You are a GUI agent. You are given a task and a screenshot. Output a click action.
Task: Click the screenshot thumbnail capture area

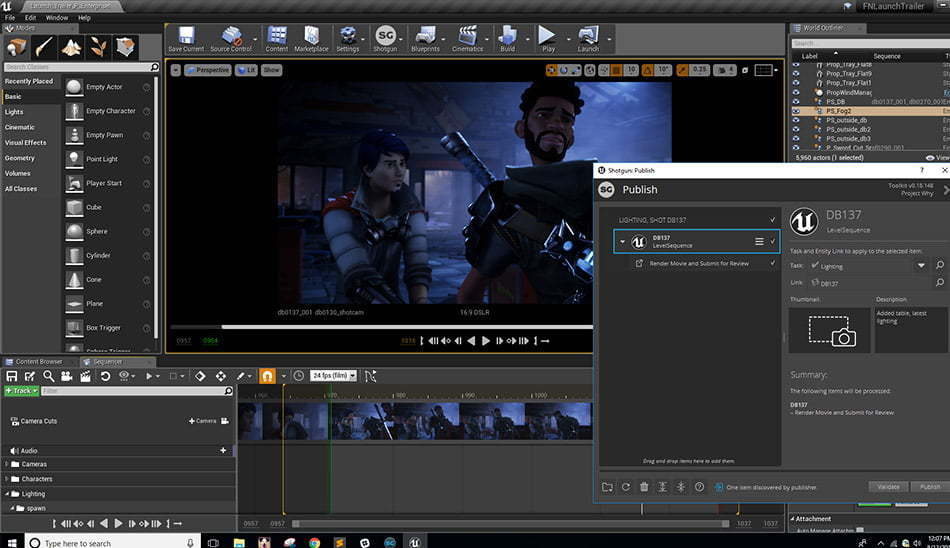pos(829,330)
